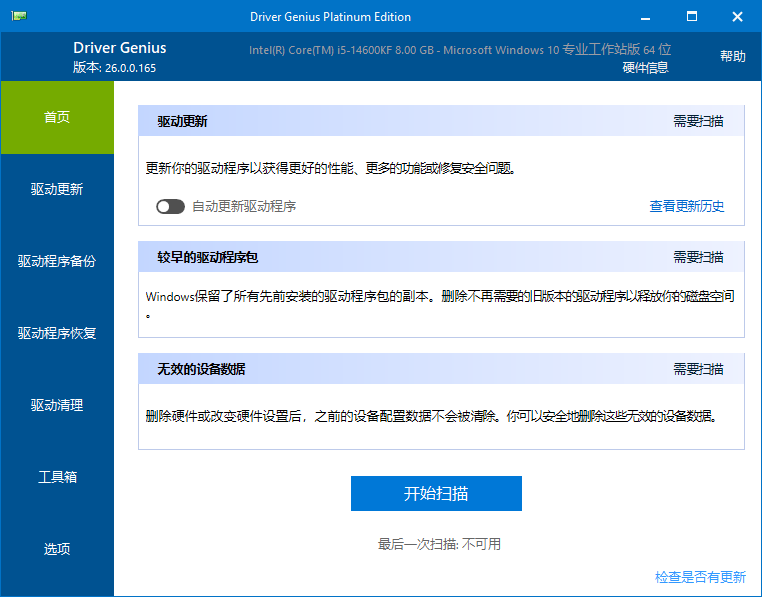
Task: Click the 较早的驱动程序包 panel heading
Action: click(x=208, y=257)
